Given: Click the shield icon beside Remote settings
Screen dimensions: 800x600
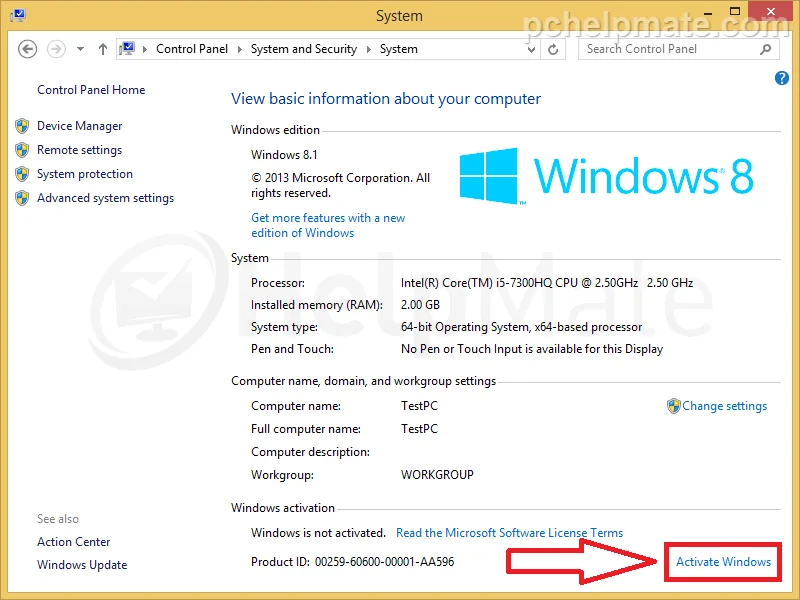Looking at the screenshot, I should (22, 149).
